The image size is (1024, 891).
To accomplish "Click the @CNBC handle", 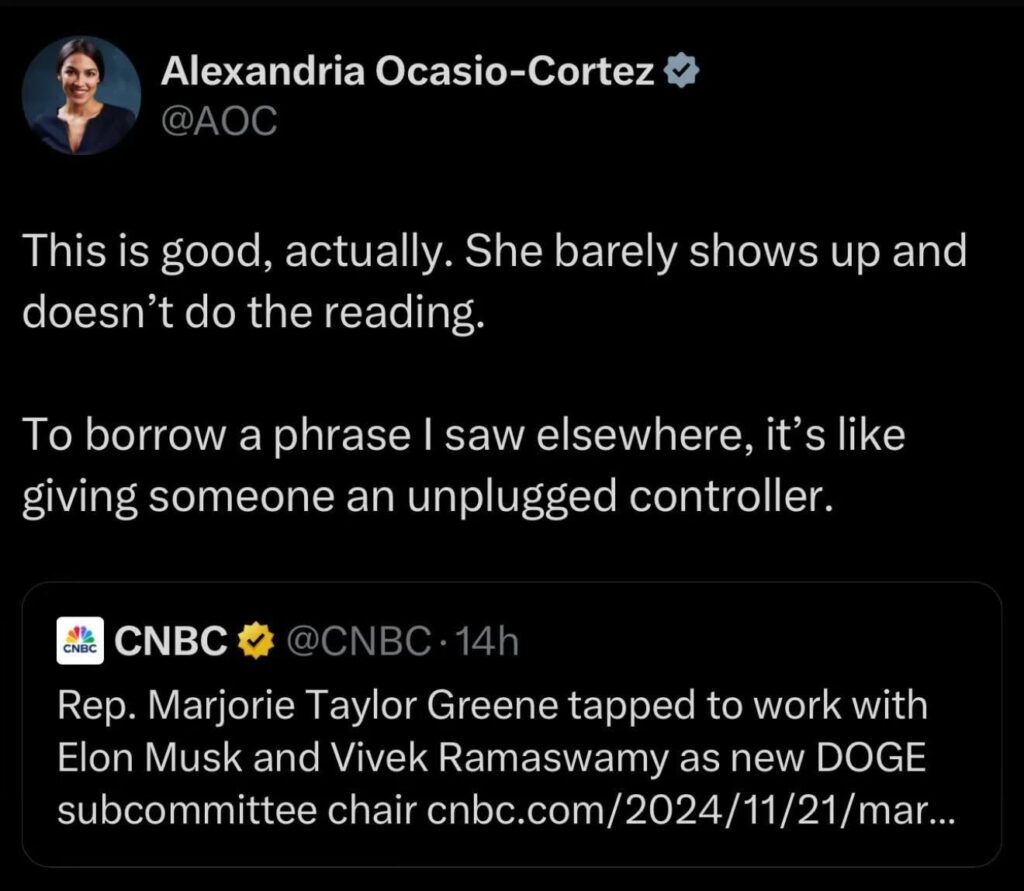I will click(x=356, y=641).
